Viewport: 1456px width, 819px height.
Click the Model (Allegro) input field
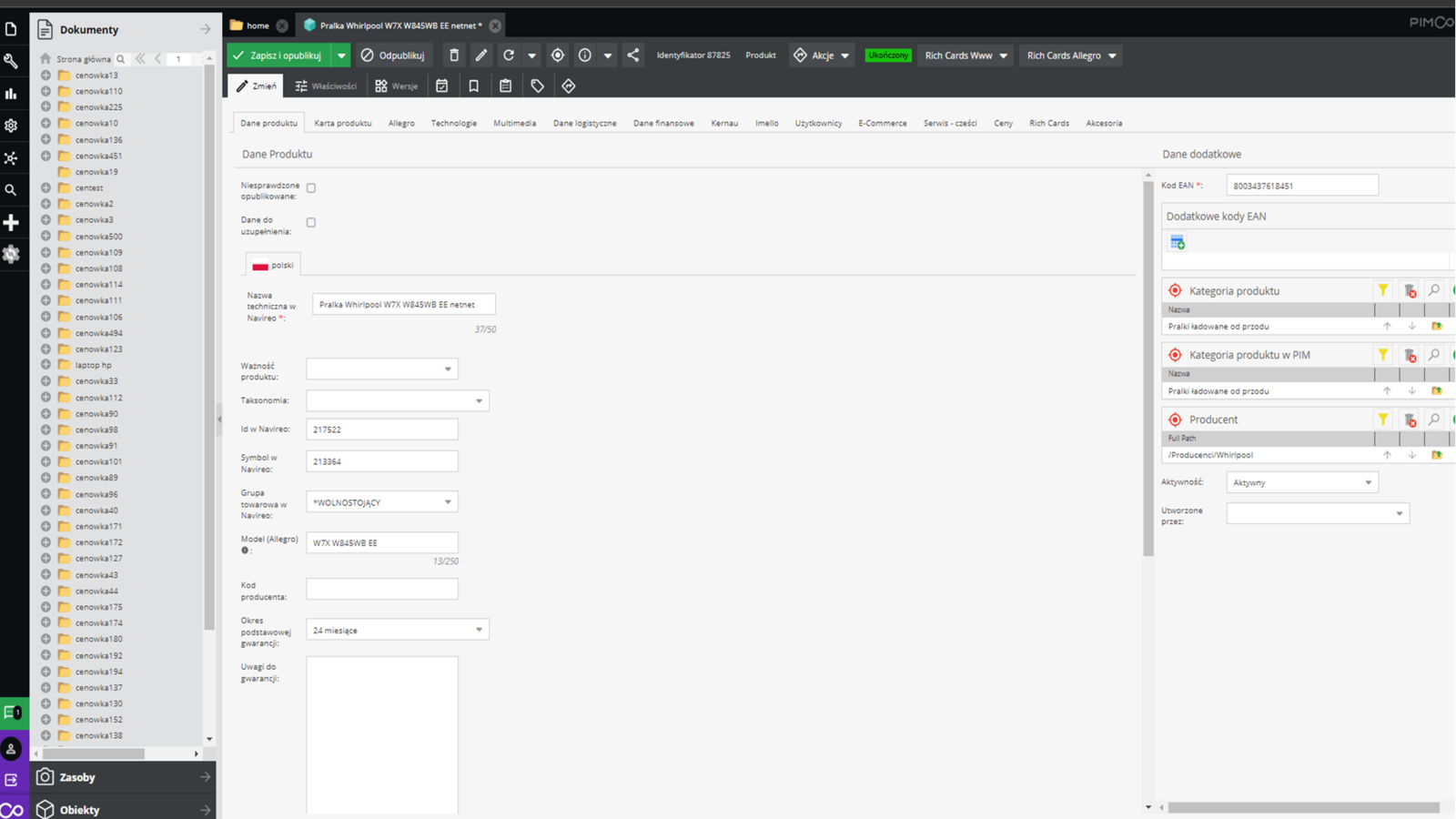382,542
